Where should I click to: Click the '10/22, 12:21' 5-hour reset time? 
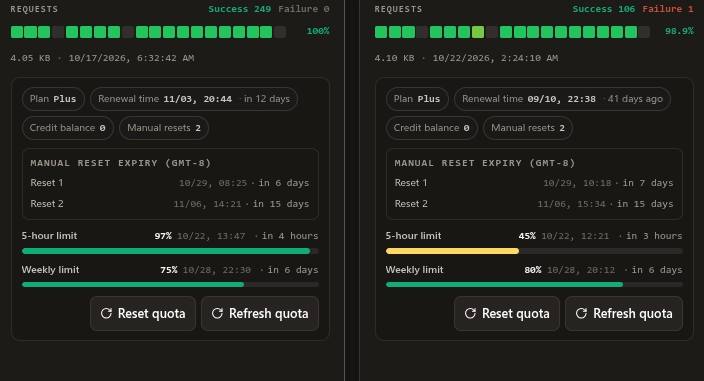pyautogui.click(x=575, y=236)
